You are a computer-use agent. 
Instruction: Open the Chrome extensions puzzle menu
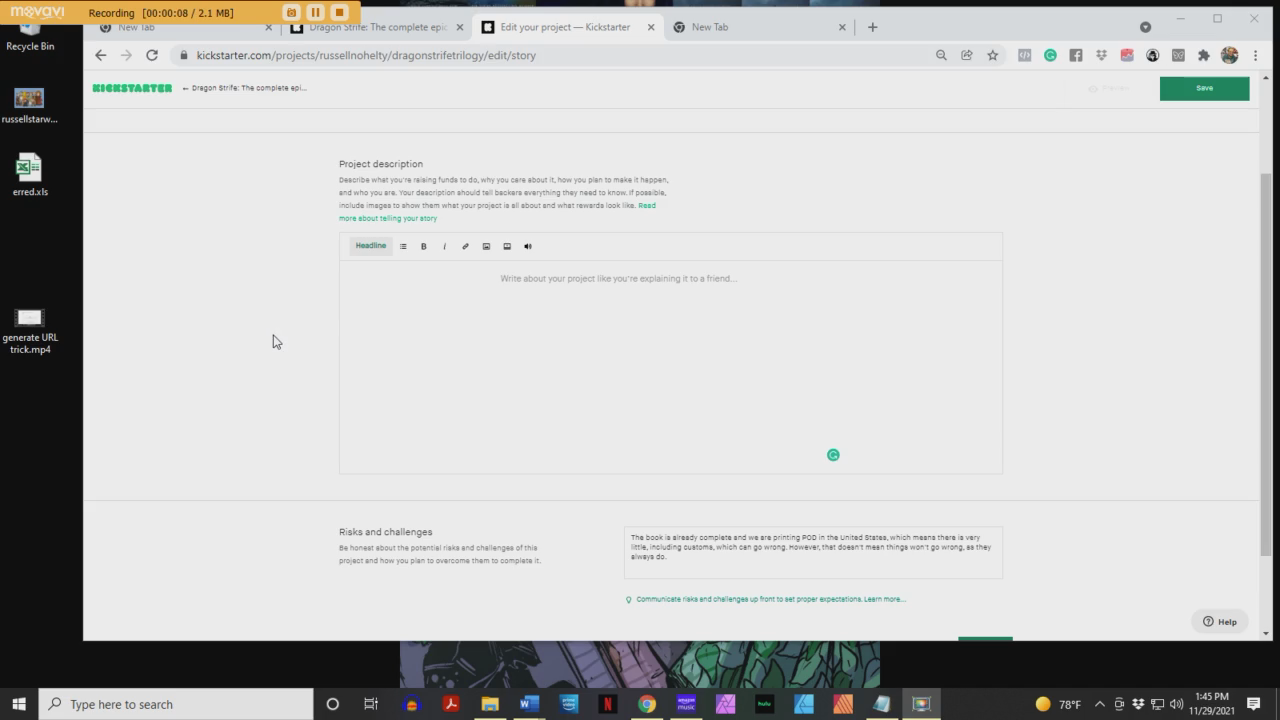click(1204, 55)
